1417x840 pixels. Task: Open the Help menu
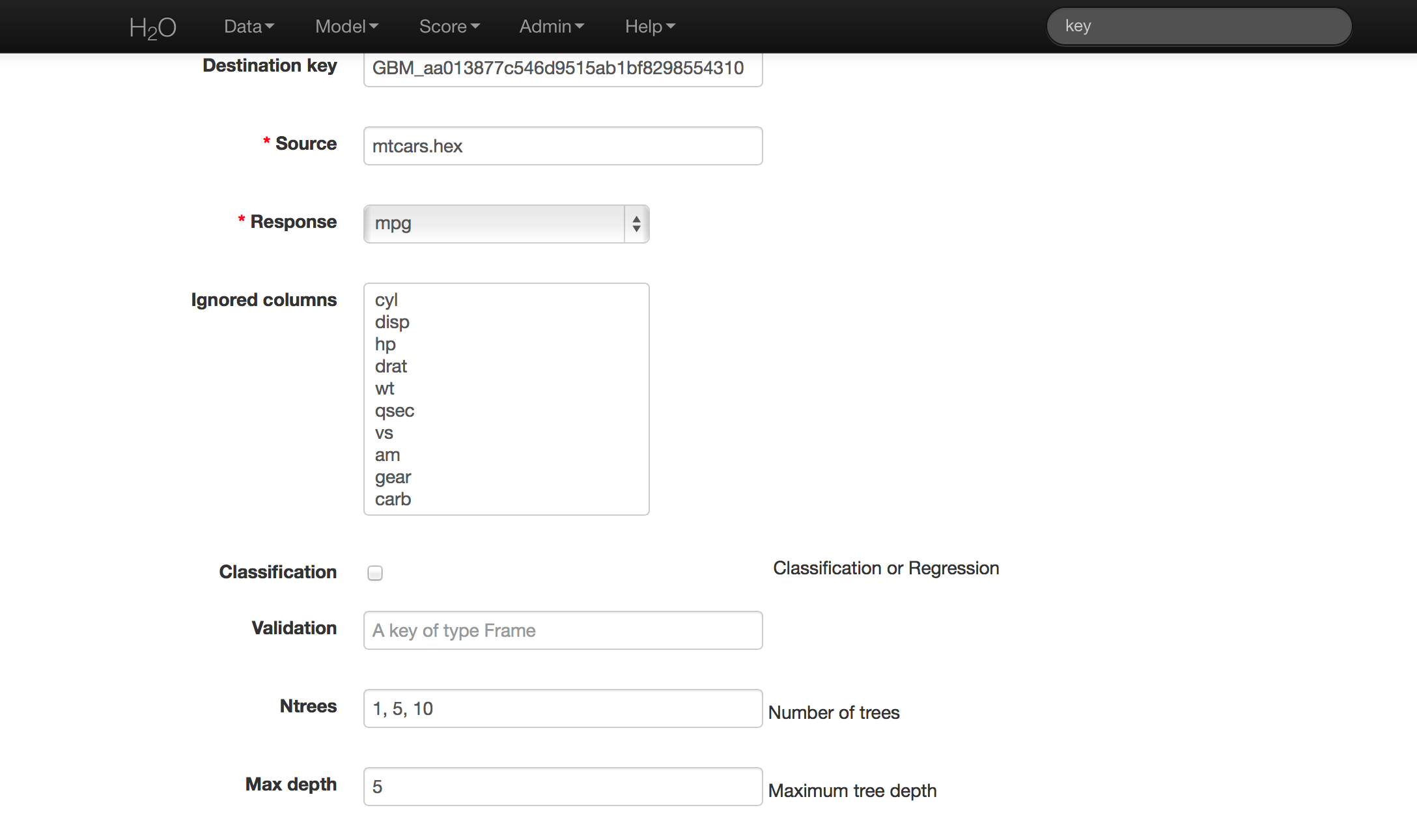point(650,27)
